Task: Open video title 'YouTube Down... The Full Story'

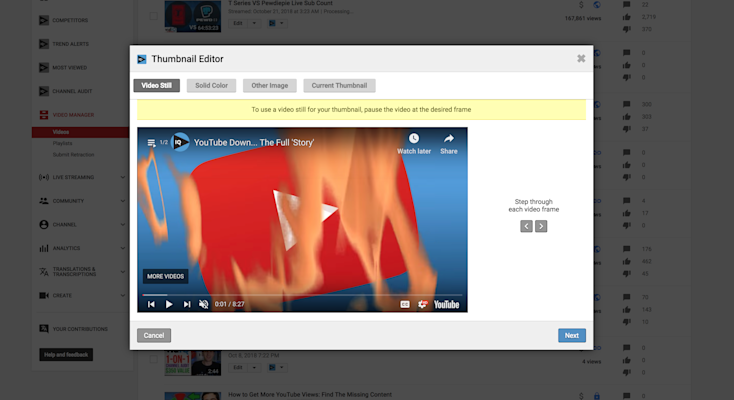Action: pos(254,142)
